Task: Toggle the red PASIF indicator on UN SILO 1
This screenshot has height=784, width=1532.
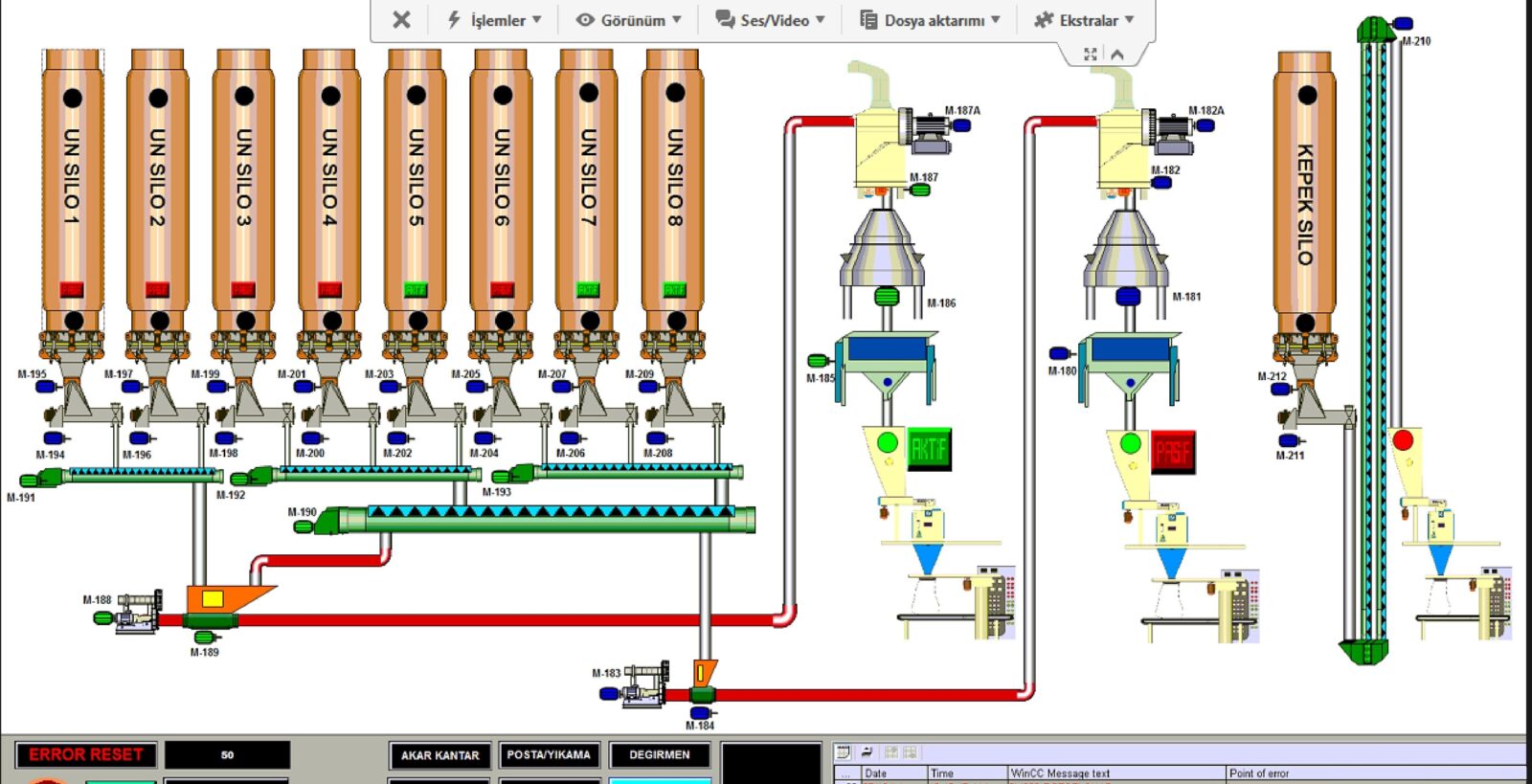Action: click(72, 289)
